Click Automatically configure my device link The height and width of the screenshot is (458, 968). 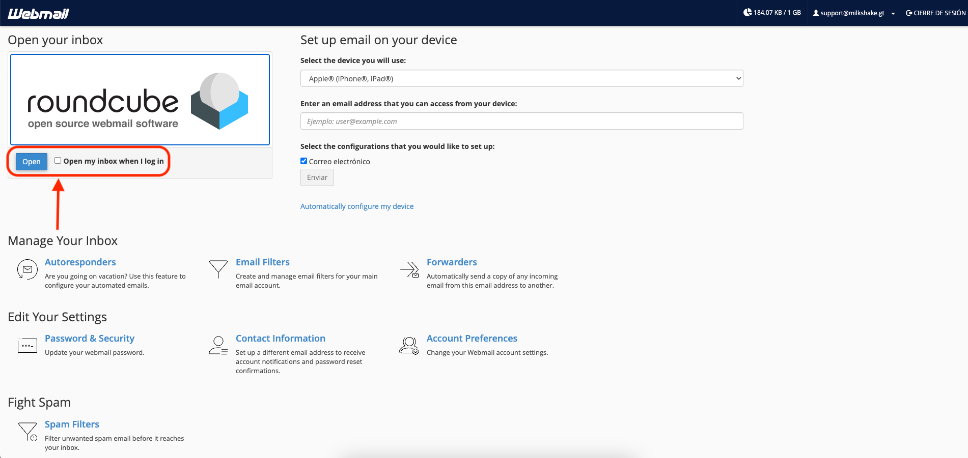click(357, 206)
